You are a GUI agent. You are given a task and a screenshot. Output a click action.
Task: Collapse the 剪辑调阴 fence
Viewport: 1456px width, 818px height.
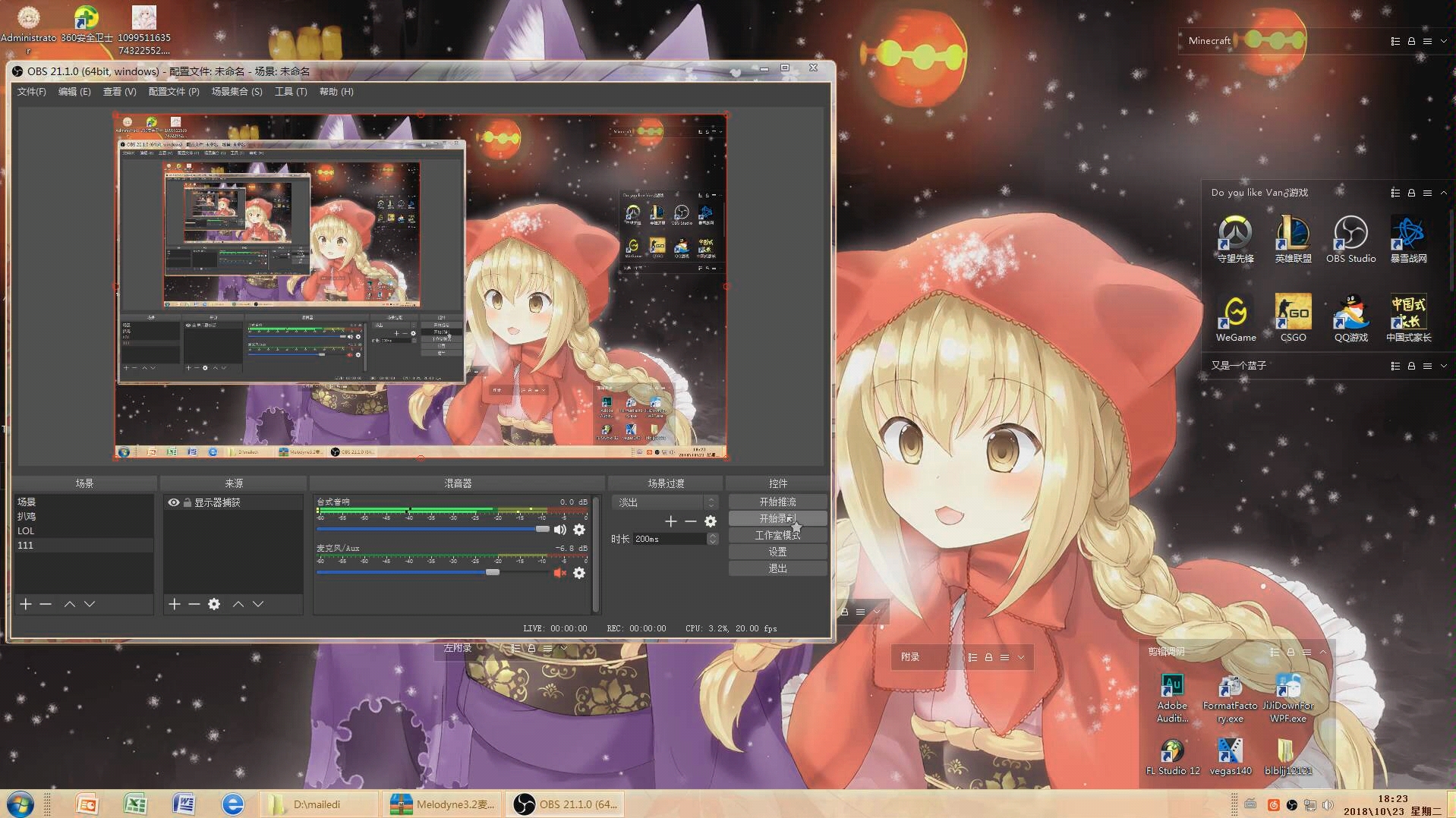(1322, 652)
